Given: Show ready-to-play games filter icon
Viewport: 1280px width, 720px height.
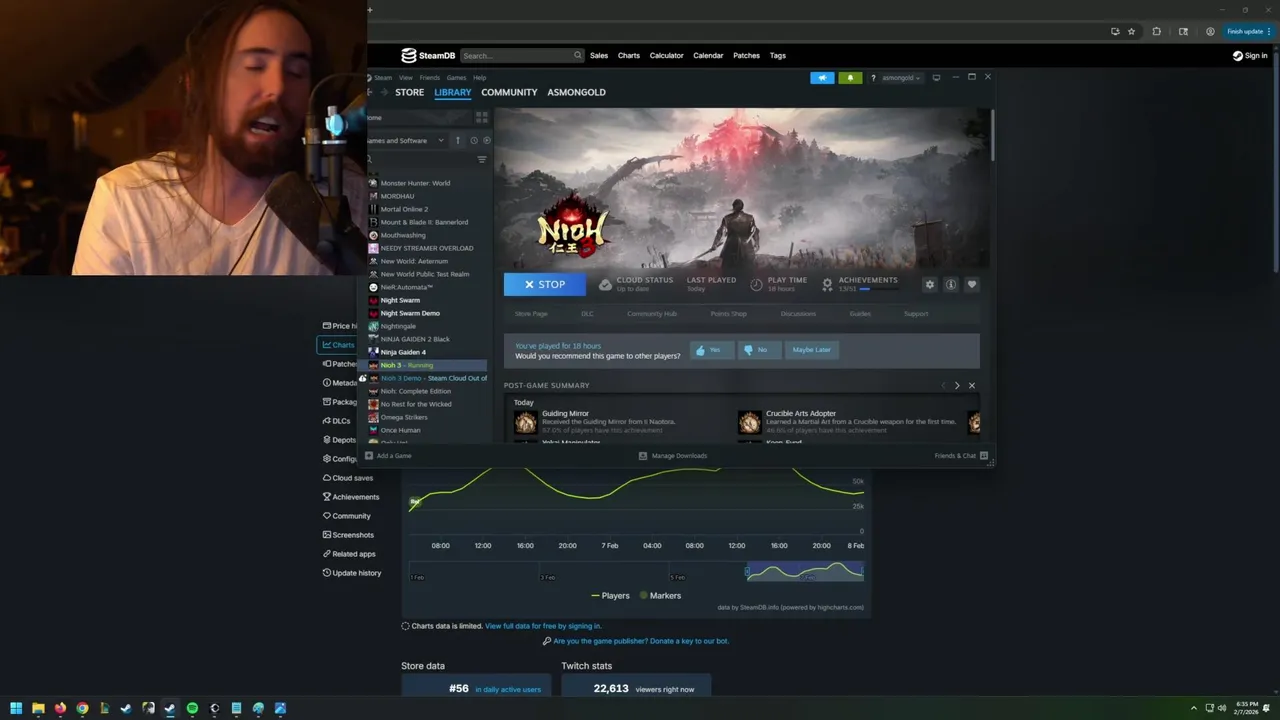Looking at the screenshot, I should (487, 141).
